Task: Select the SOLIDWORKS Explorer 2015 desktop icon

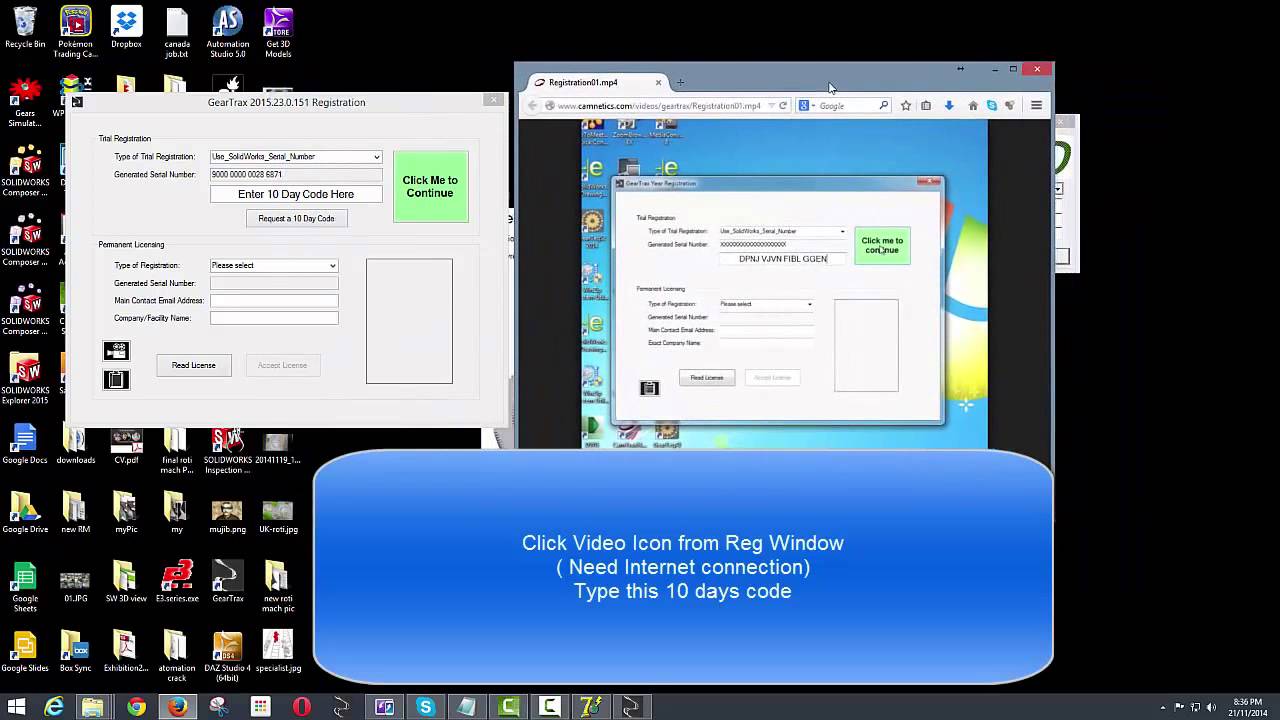Action: click(x=25, y=378)
